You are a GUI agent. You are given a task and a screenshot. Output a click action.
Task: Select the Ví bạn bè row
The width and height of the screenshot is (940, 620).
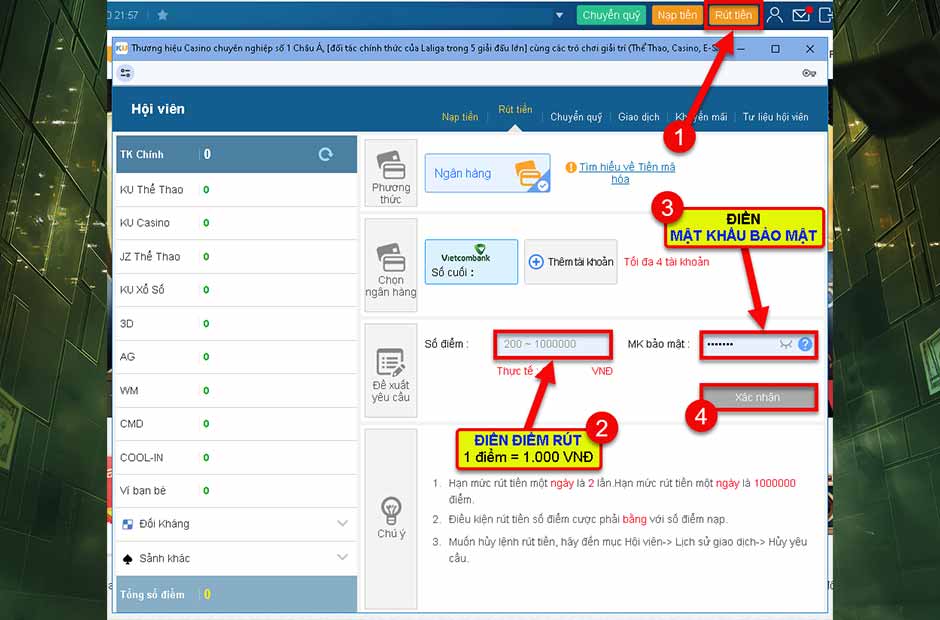pyautogui.click(x=237, y=490)
